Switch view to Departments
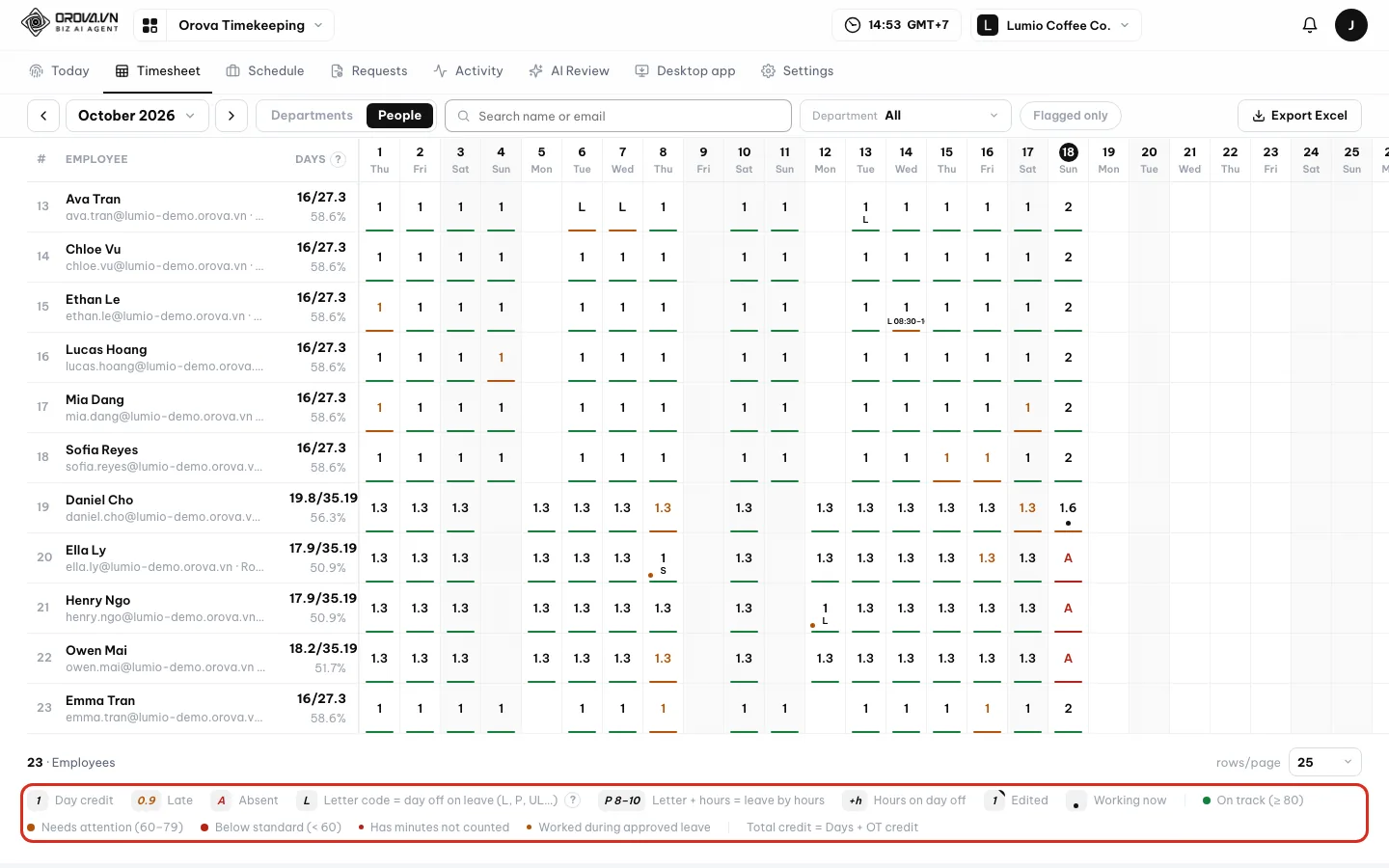The width and height of the screenshot is (1389, 868). pyautogui.click(x=312, y=116)
